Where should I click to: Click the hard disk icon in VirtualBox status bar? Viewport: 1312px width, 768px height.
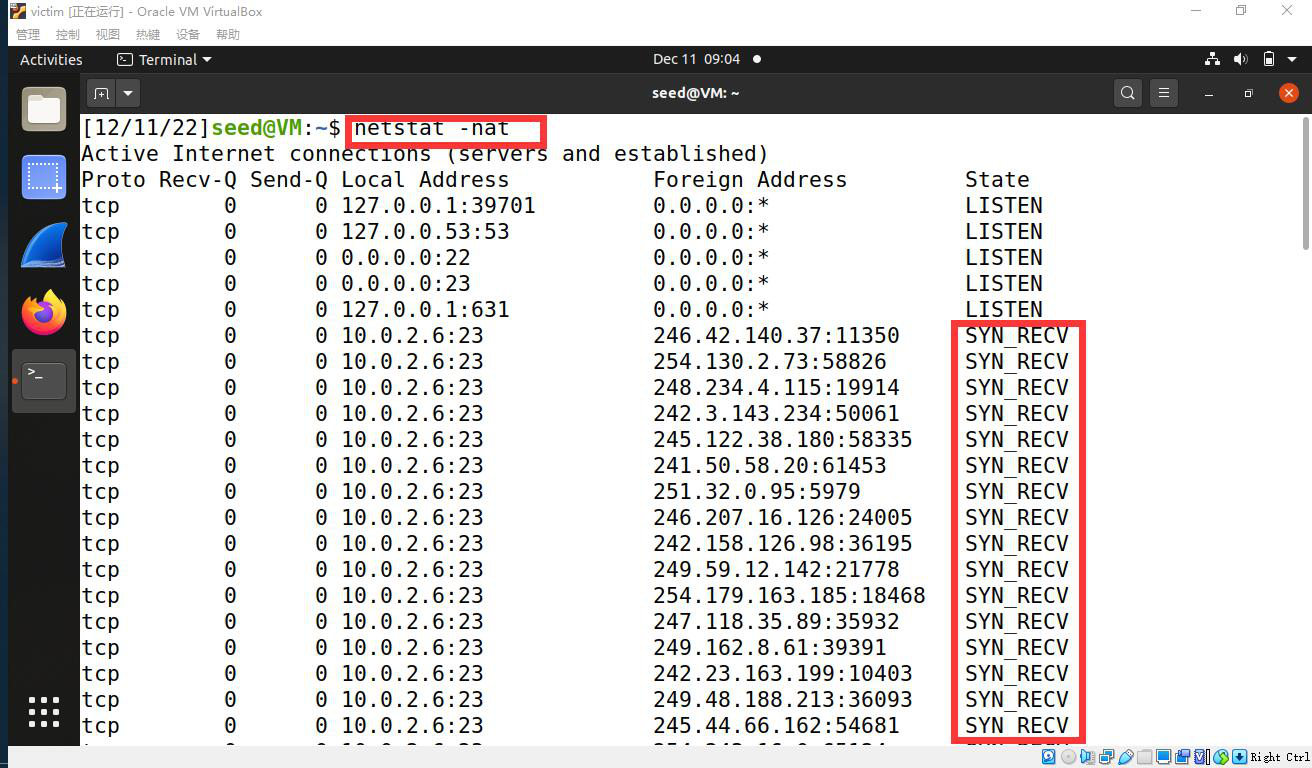click(1048, 757)
